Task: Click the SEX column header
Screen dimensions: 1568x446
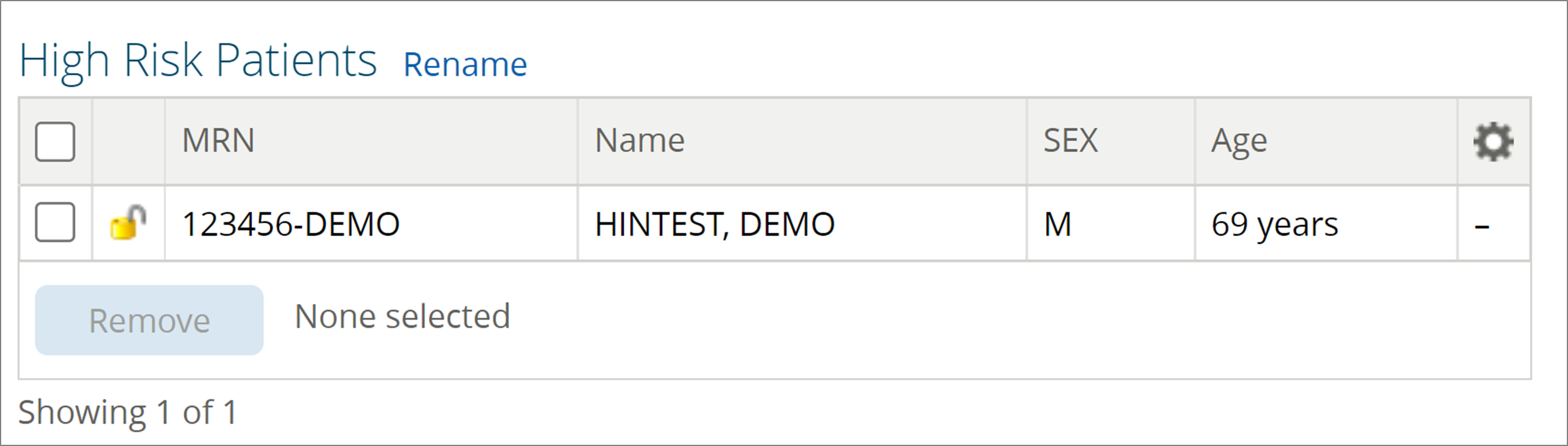Action: click(x=1070, y=141)
